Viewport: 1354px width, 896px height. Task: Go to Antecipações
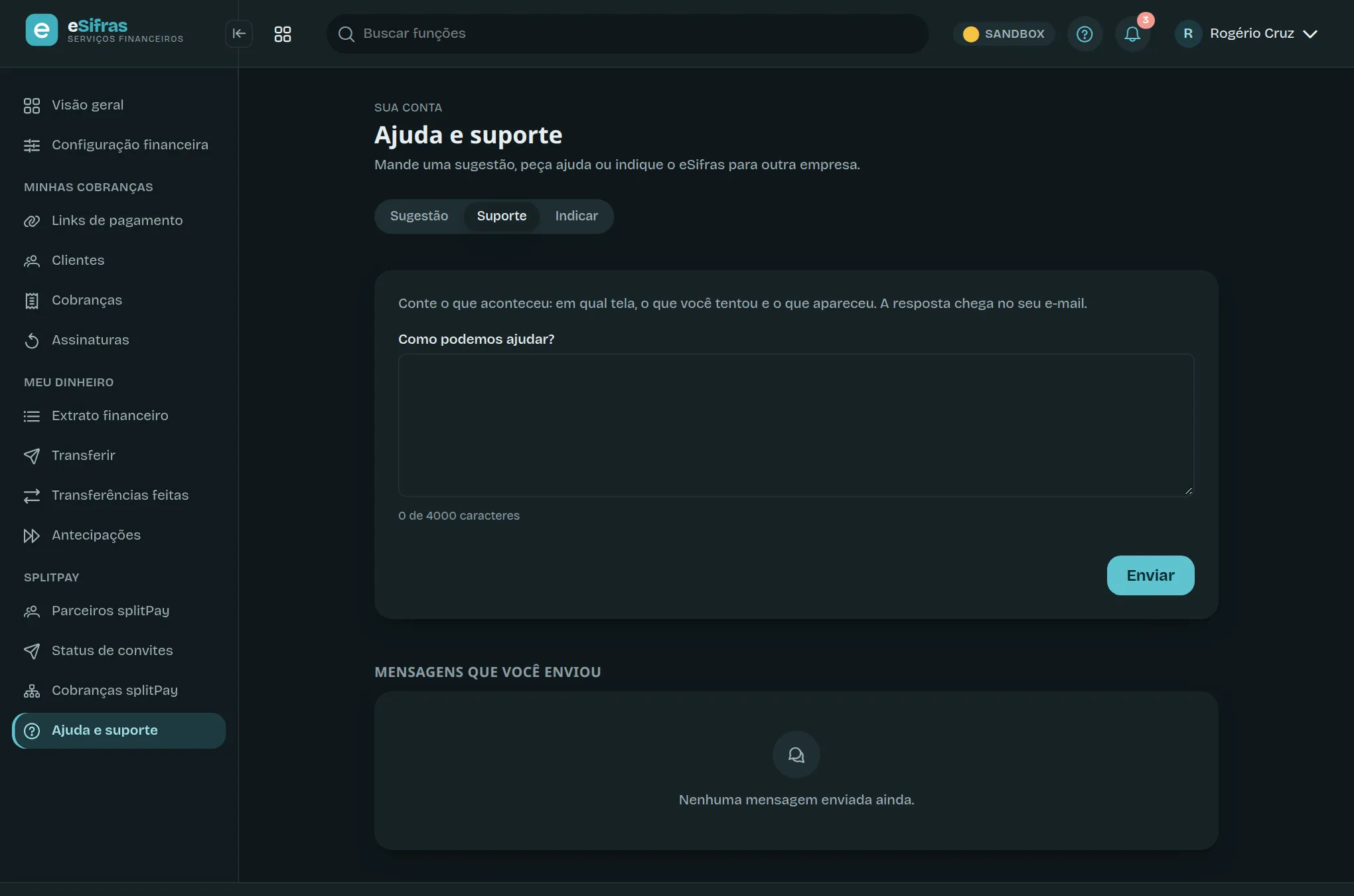pos(119,535)
